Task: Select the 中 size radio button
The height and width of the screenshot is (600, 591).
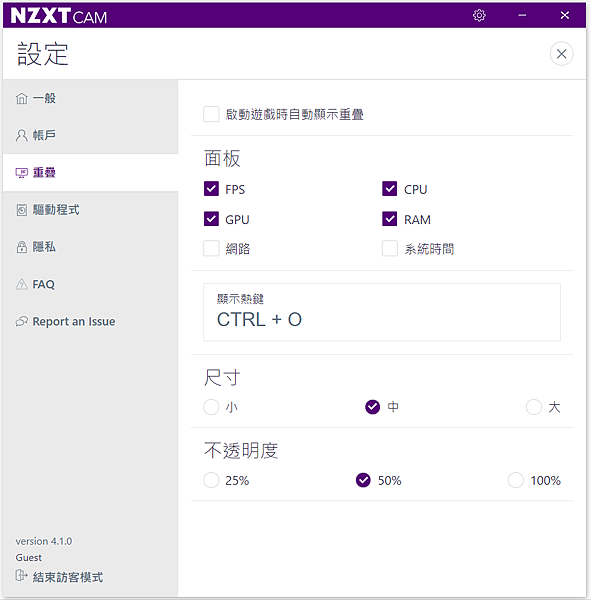Action: tap(372, 407)
